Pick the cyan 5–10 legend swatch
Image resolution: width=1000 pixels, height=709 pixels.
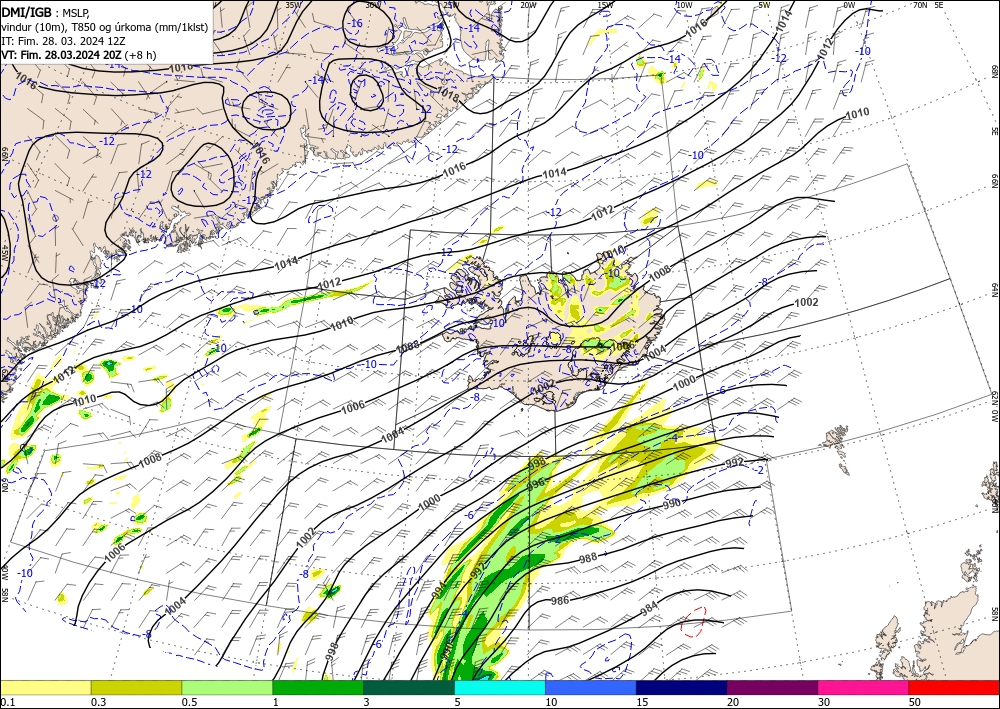click(x=500, y=687)
